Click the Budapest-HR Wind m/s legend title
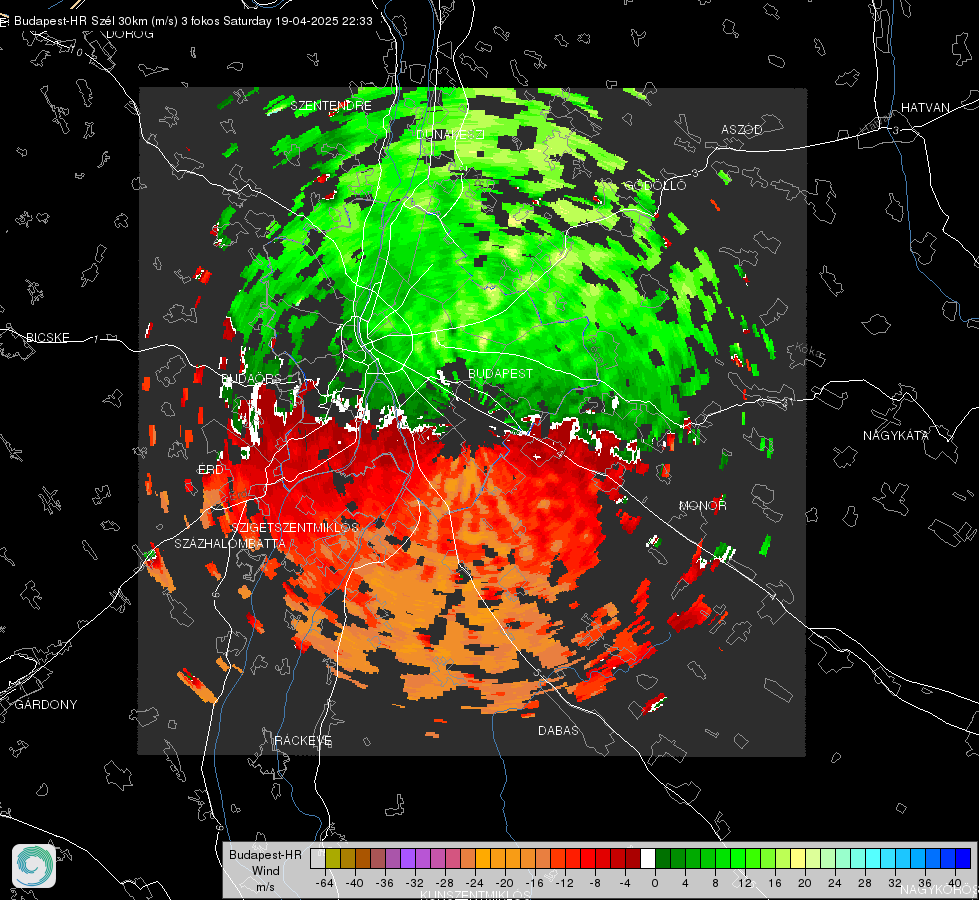The height and width of the screenshot is (900, 979). pyautogui.click(x=265, y=871)
